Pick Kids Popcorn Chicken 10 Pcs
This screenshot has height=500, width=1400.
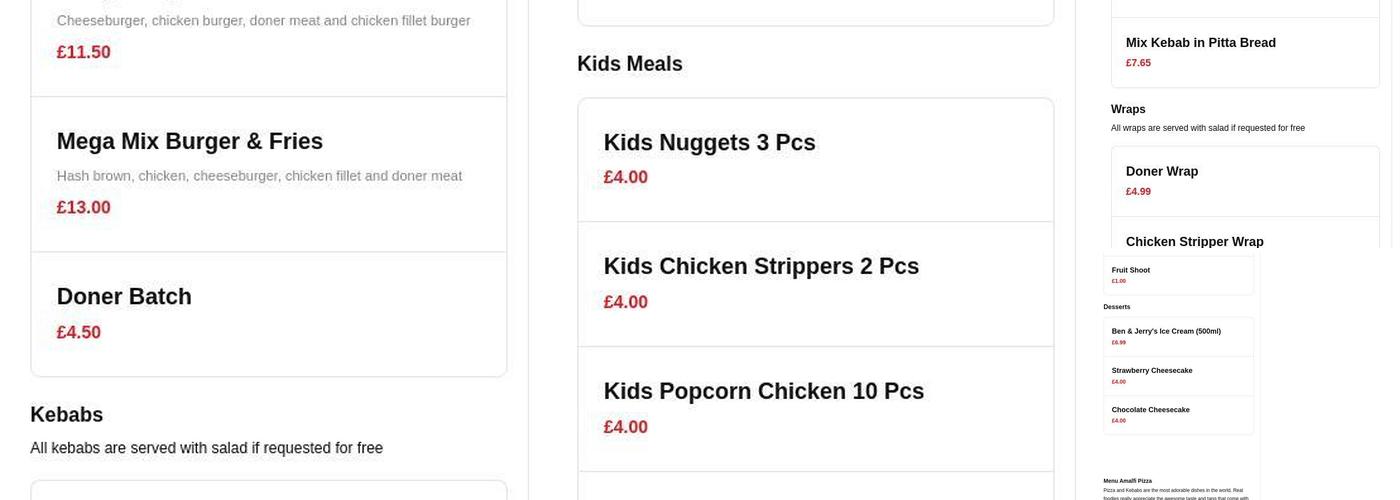(763, 391)
